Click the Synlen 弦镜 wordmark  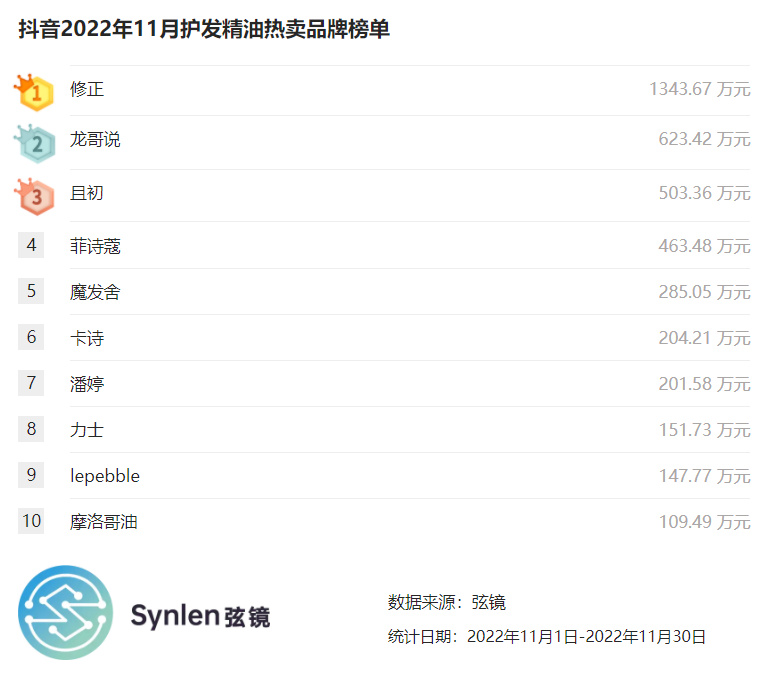(200, 616)
